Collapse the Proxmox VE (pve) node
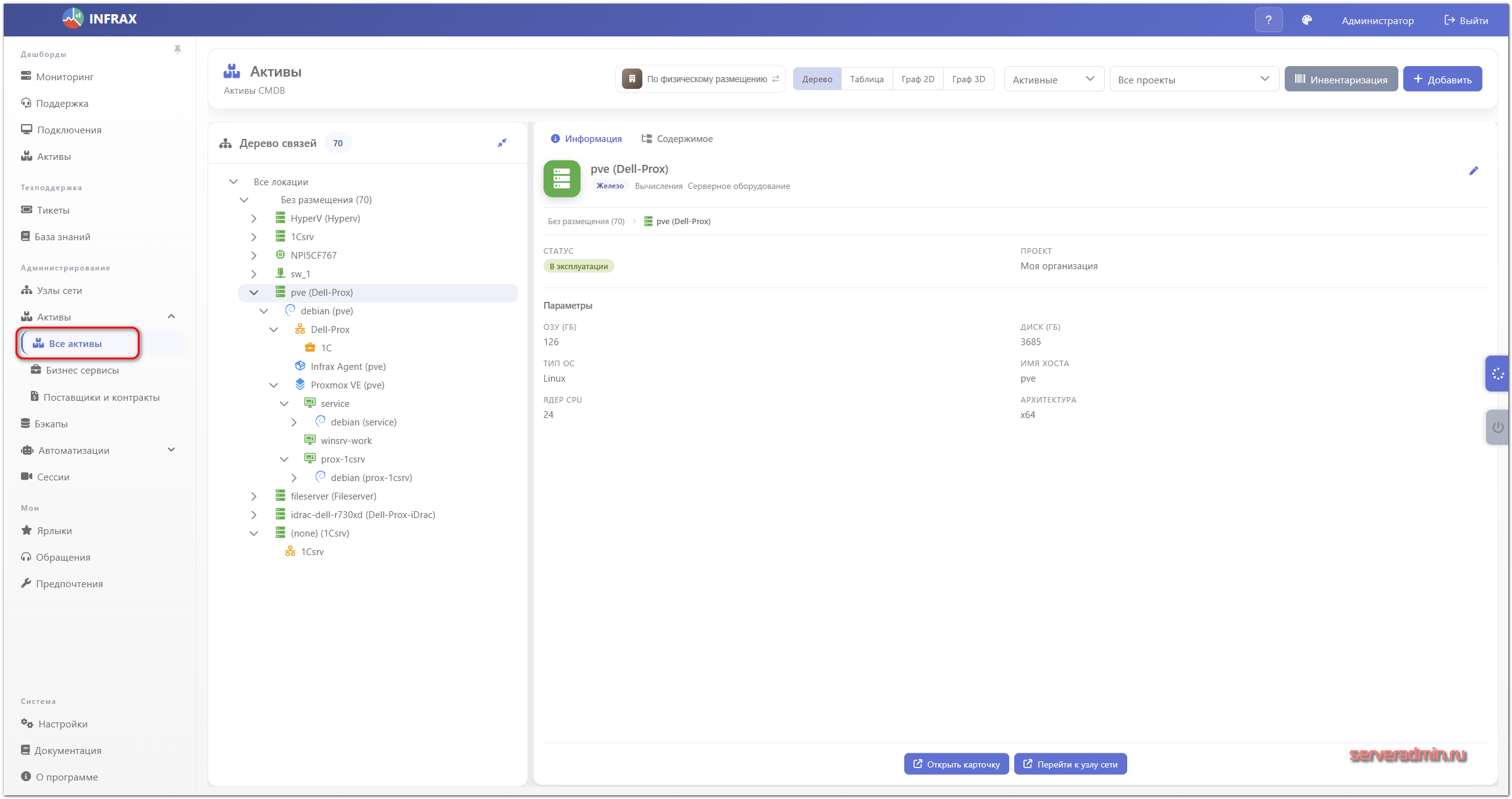This screenshot has height=799, width=1512. click(x=274, y=385)
